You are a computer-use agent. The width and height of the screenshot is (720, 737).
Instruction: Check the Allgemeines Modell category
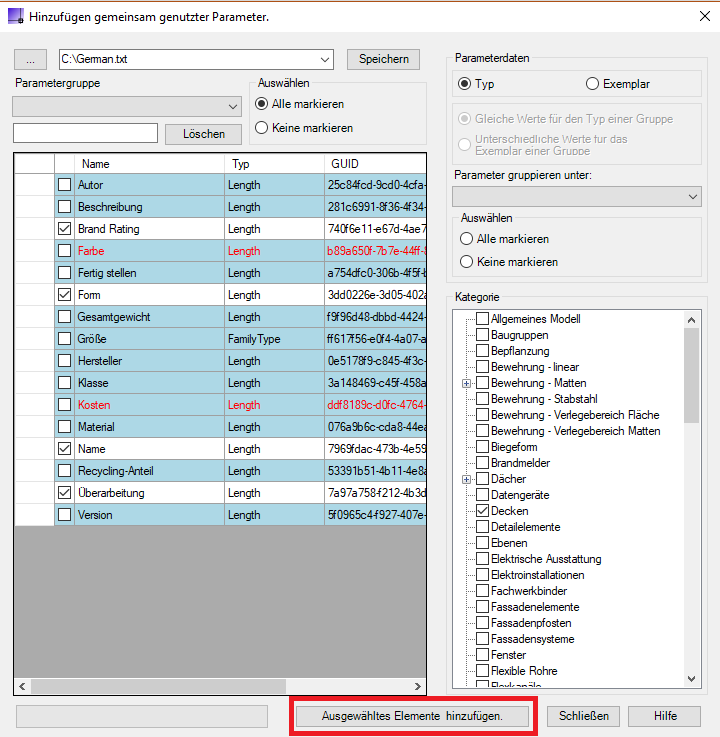click(x=482, y=319)
